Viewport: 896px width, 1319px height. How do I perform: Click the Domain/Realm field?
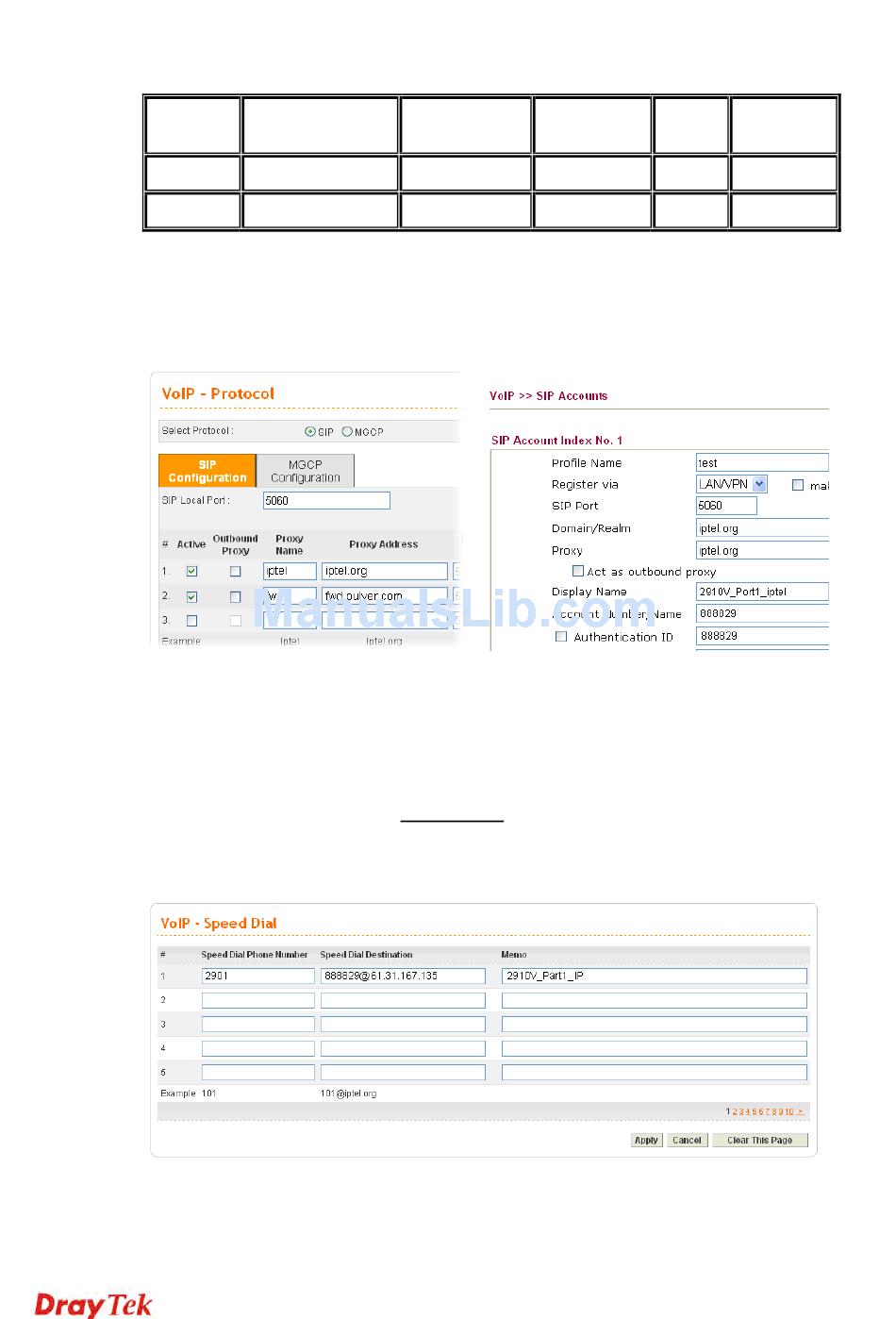[x=762, y=528]
